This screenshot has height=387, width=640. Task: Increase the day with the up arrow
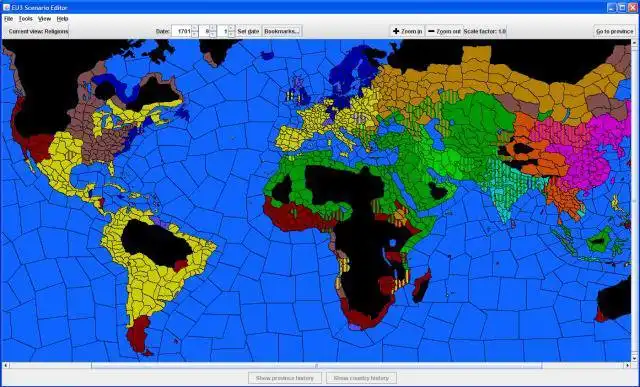pos(231,28)
